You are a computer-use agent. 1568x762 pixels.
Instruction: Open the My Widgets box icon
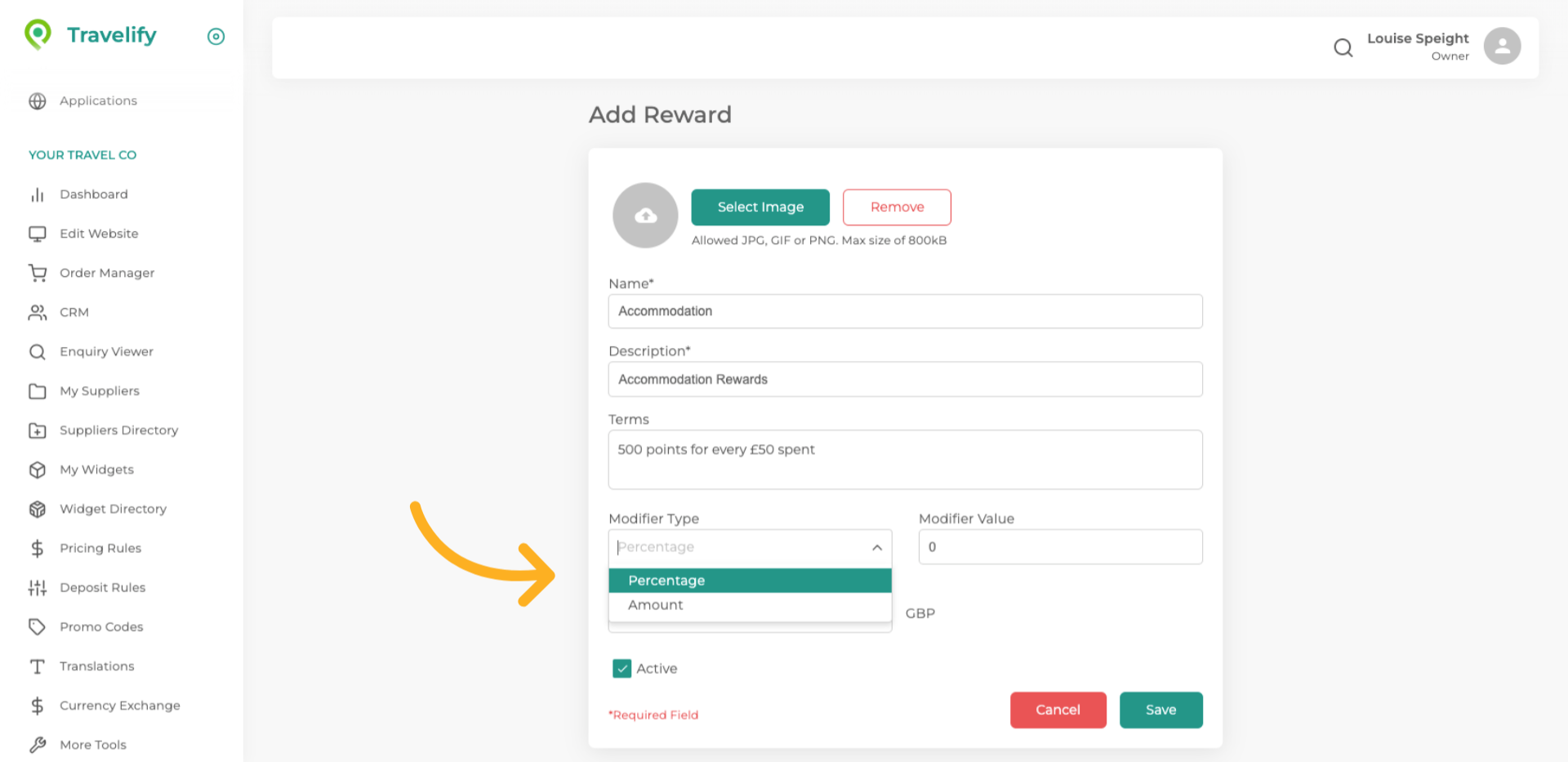pyautogui.click(x=38, y=470)
